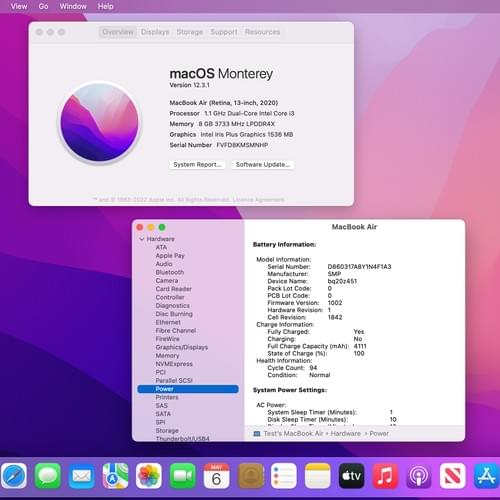Screen dimensions: 500x500
Task: Switch to the Resources tab
Action: point(262,32)
